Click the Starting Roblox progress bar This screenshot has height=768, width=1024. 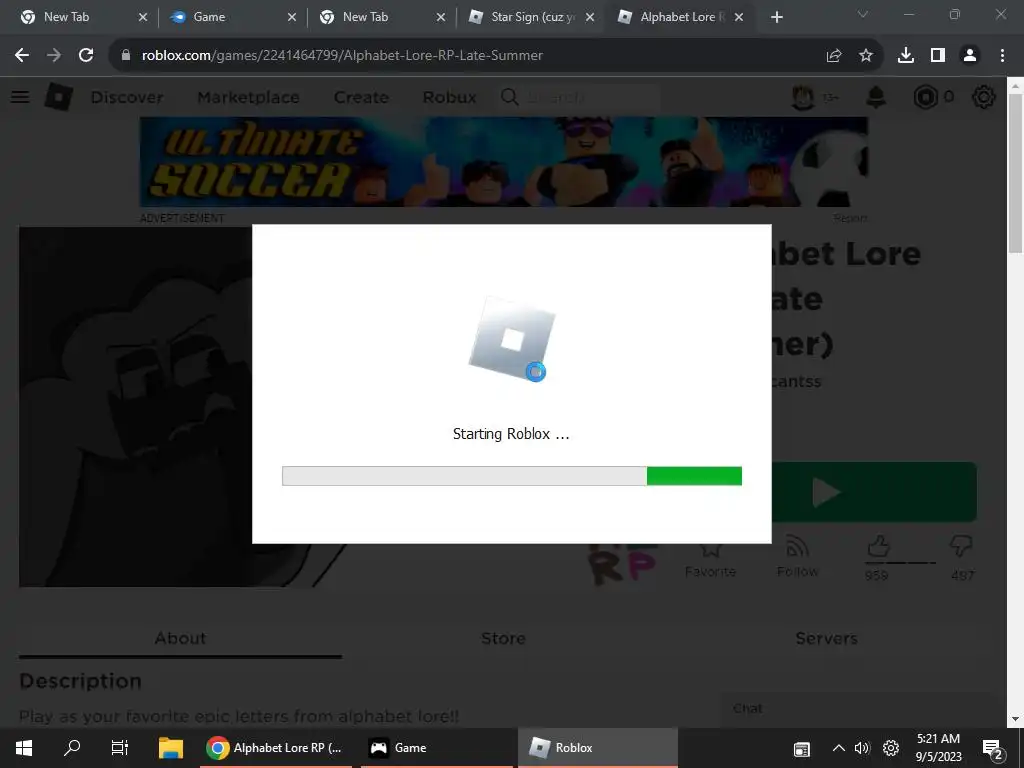[511, 476]
